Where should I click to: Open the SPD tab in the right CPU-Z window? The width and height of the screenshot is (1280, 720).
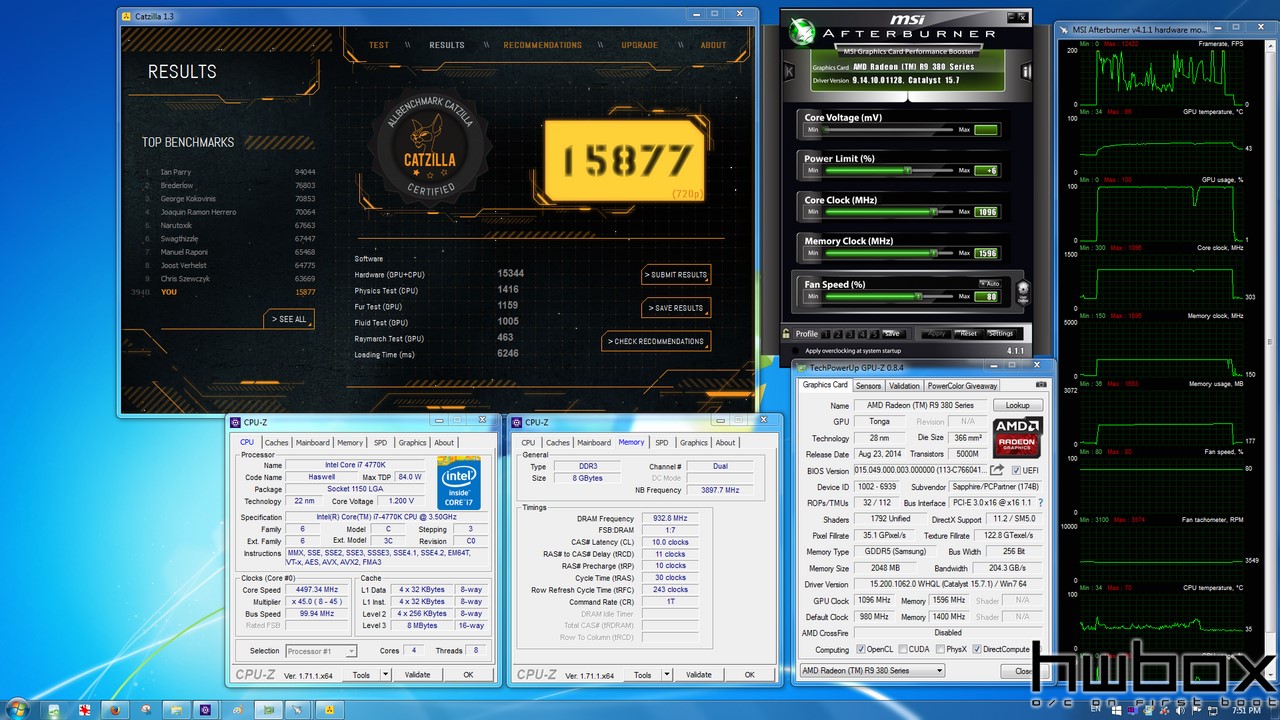coord(661,442)
